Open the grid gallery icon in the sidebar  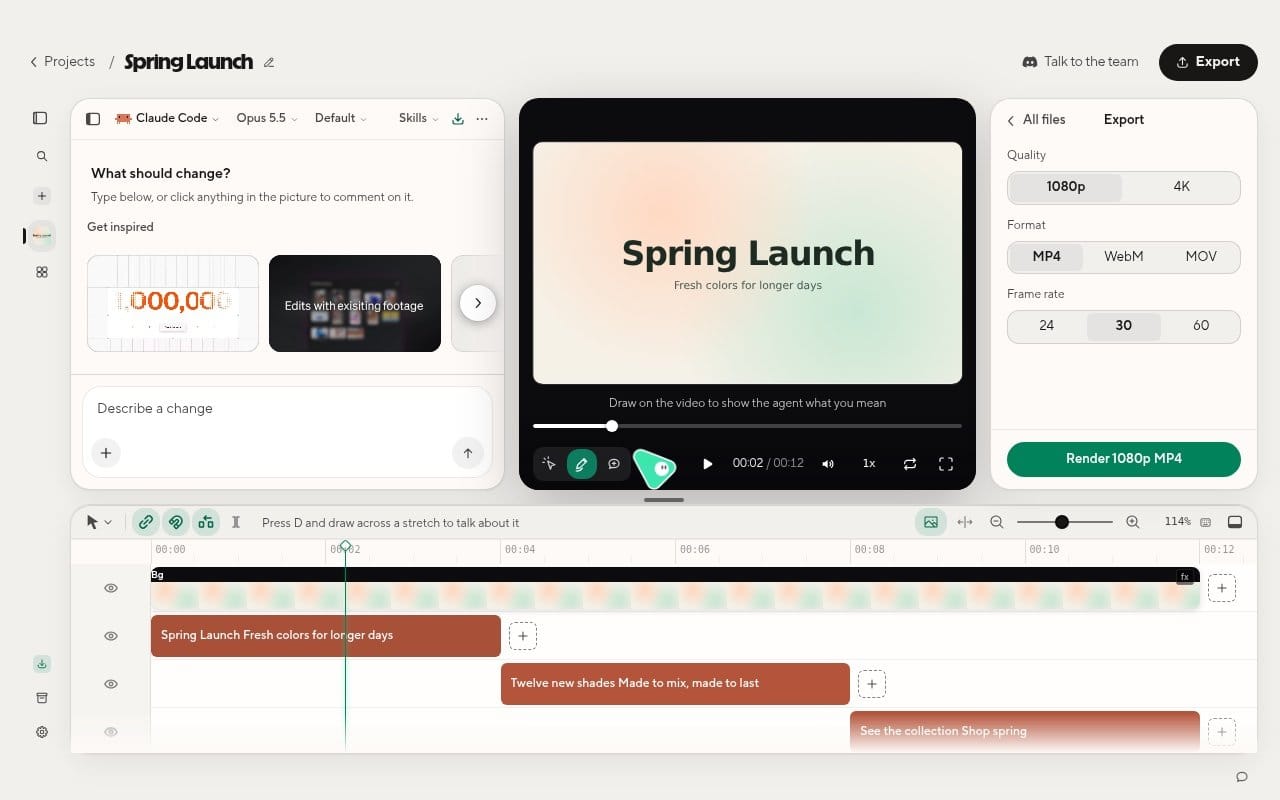click(x=41, y=272)
